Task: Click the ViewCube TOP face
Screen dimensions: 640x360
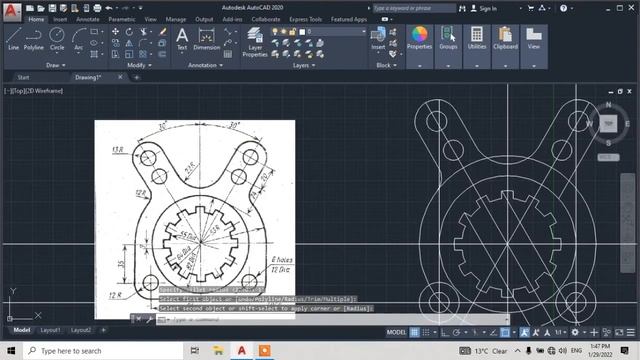Action: click(x=608, y=123)
